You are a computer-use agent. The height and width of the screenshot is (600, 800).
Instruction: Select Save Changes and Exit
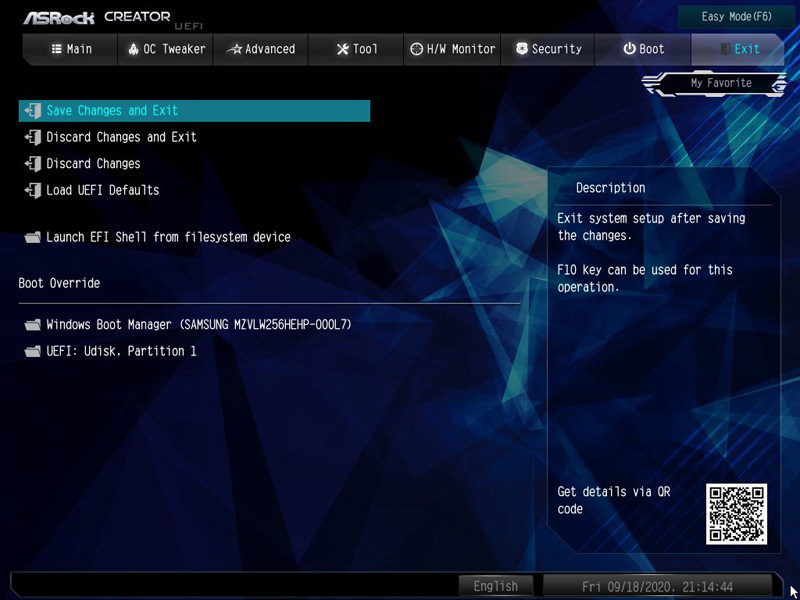(194, 111)
